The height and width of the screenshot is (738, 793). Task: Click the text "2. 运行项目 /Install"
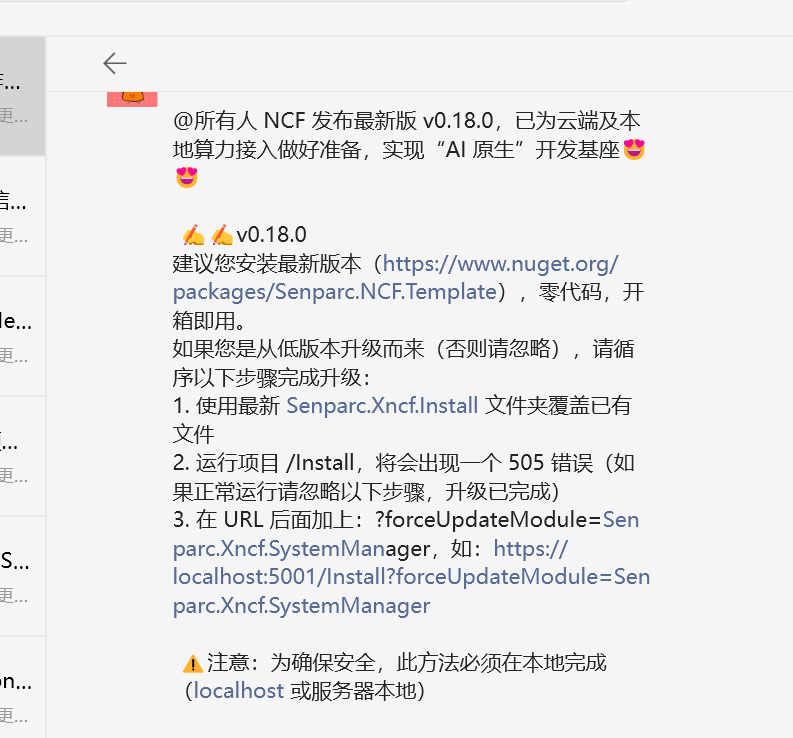263,462
